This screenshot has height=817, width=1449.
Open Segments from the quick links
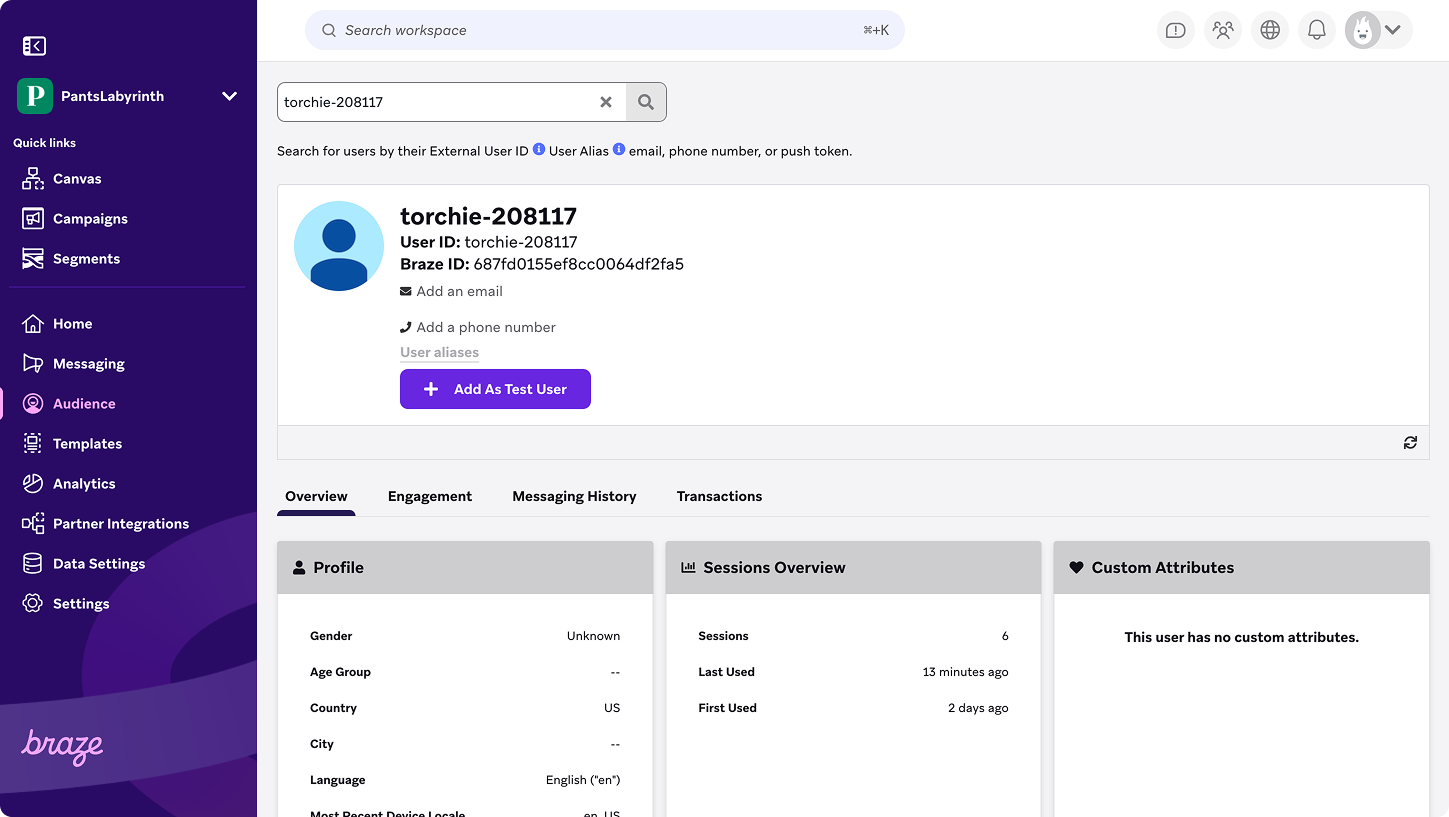pos(33,258)
